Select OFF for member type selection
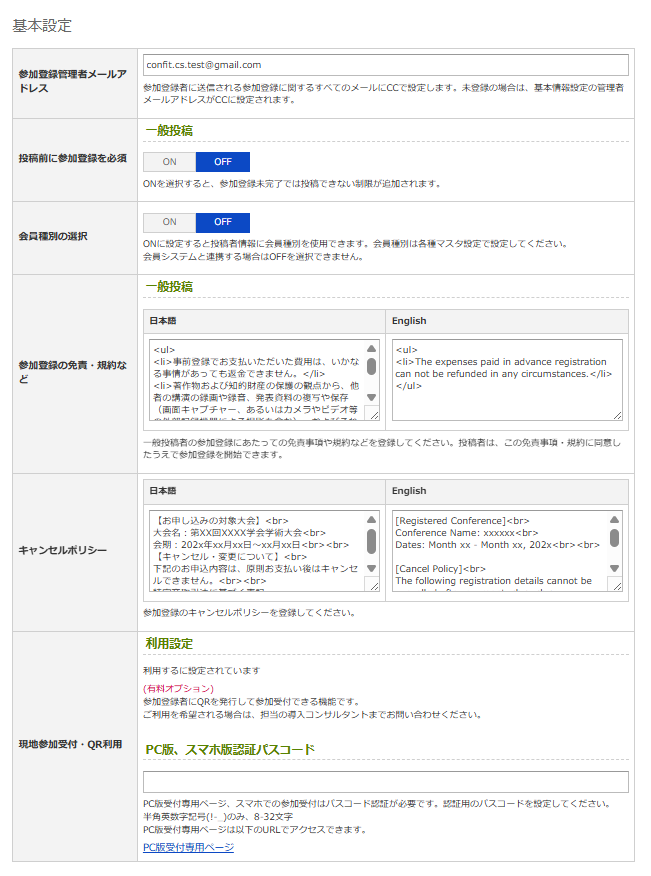Image resolution: width=651 pixels, height=876 pixels. (222, 222)
